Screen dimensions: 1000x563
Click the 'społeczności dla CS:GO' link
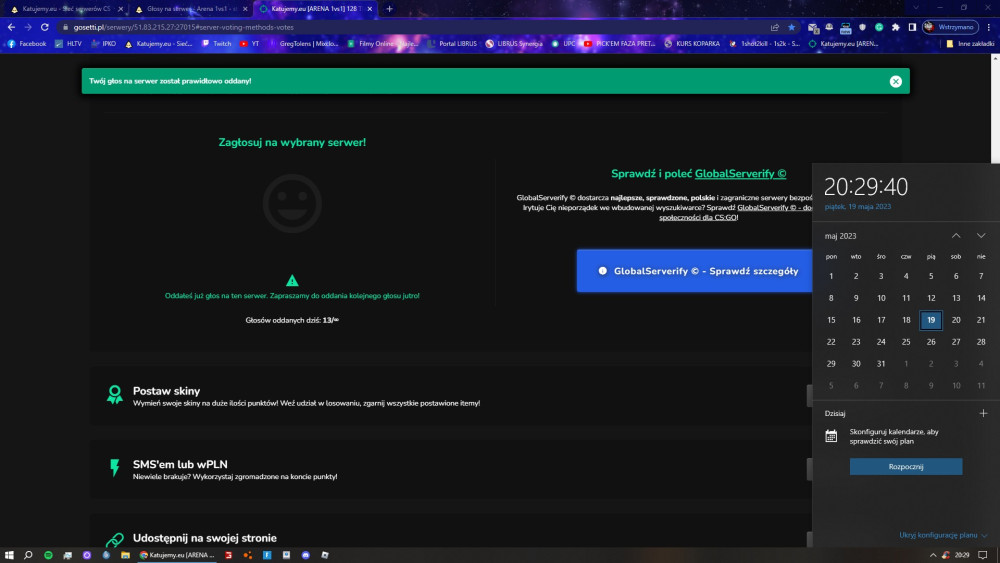(698, 217)
